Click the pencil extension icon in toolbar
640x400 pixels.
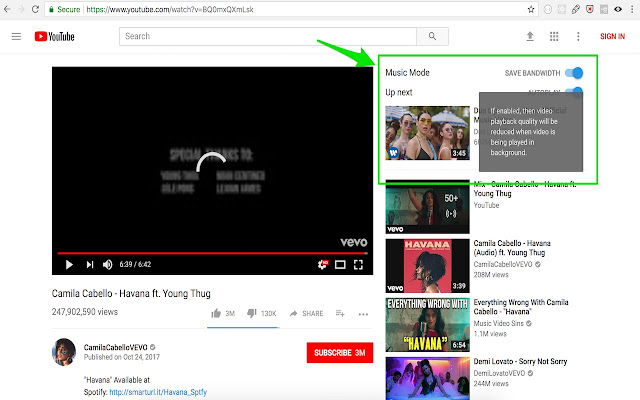click(576, 9)
